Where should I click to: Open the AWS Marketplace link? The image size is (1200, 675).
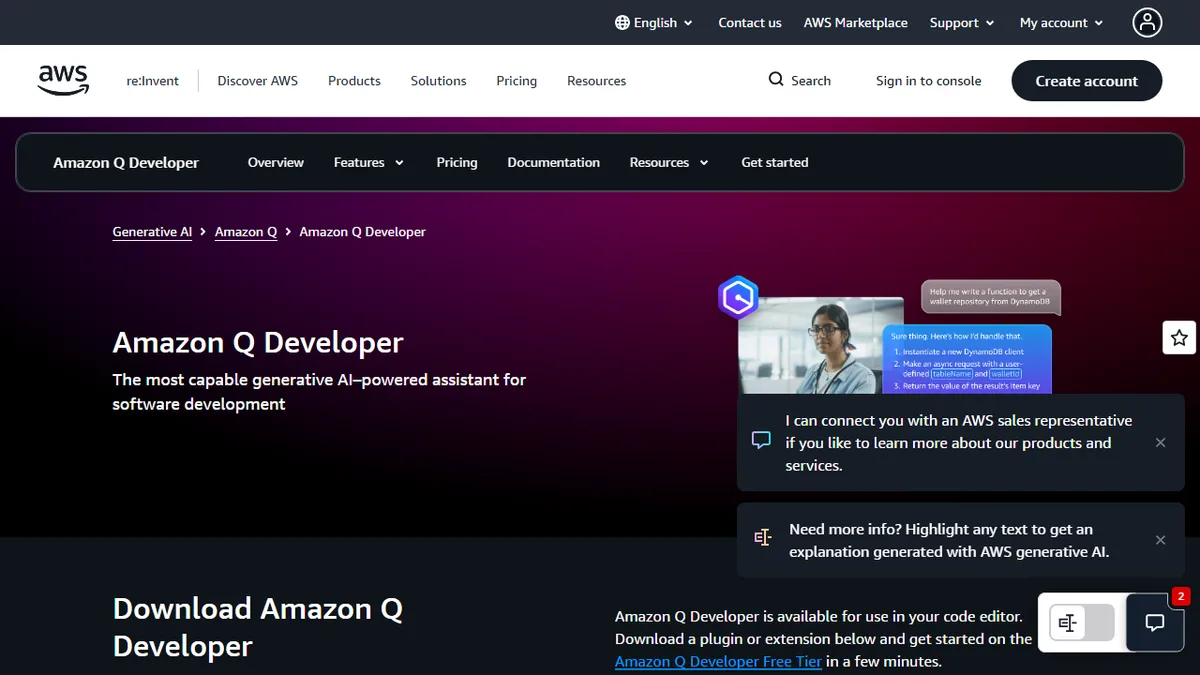(x=856, y=22)
